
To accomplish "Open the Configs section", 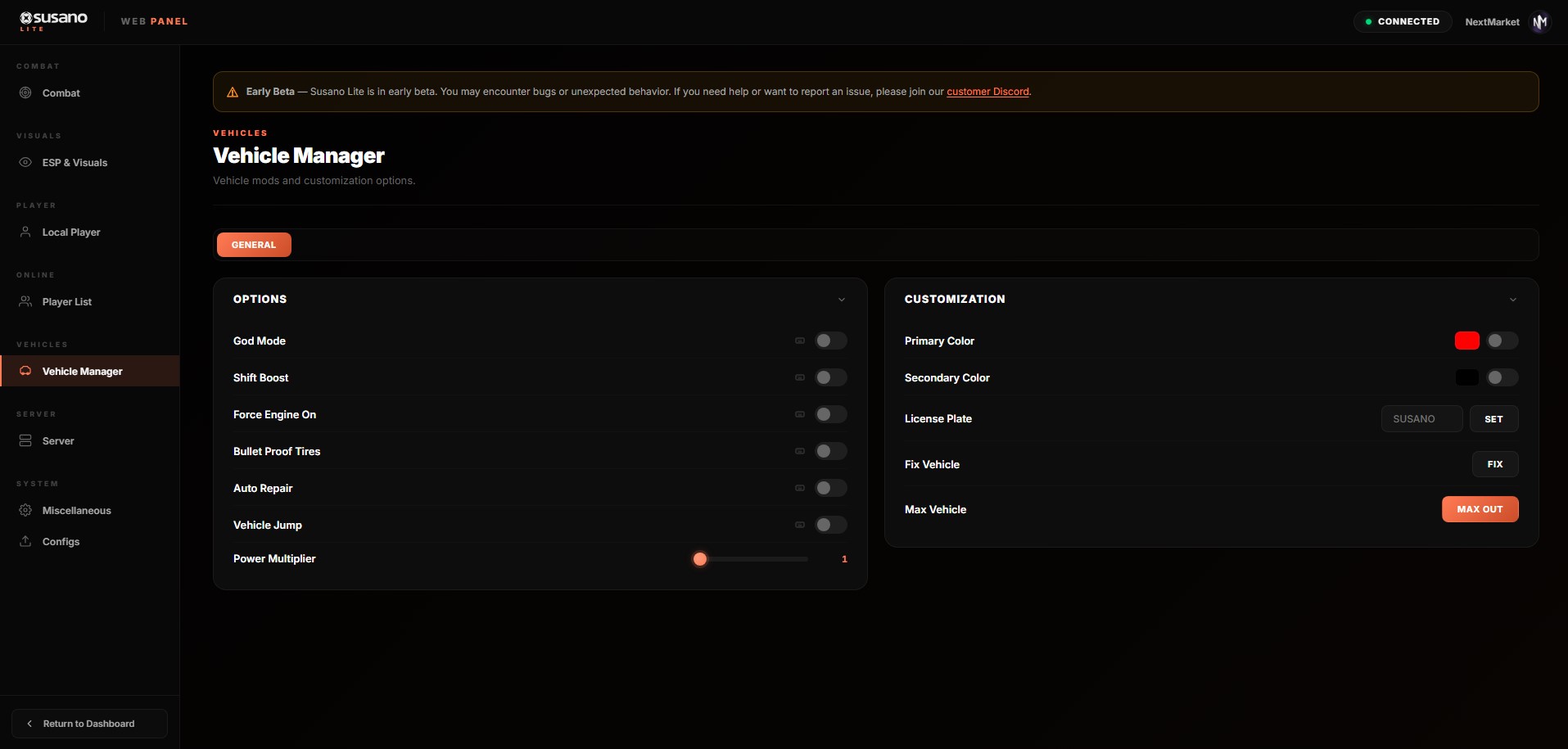I will pos(90,541).
